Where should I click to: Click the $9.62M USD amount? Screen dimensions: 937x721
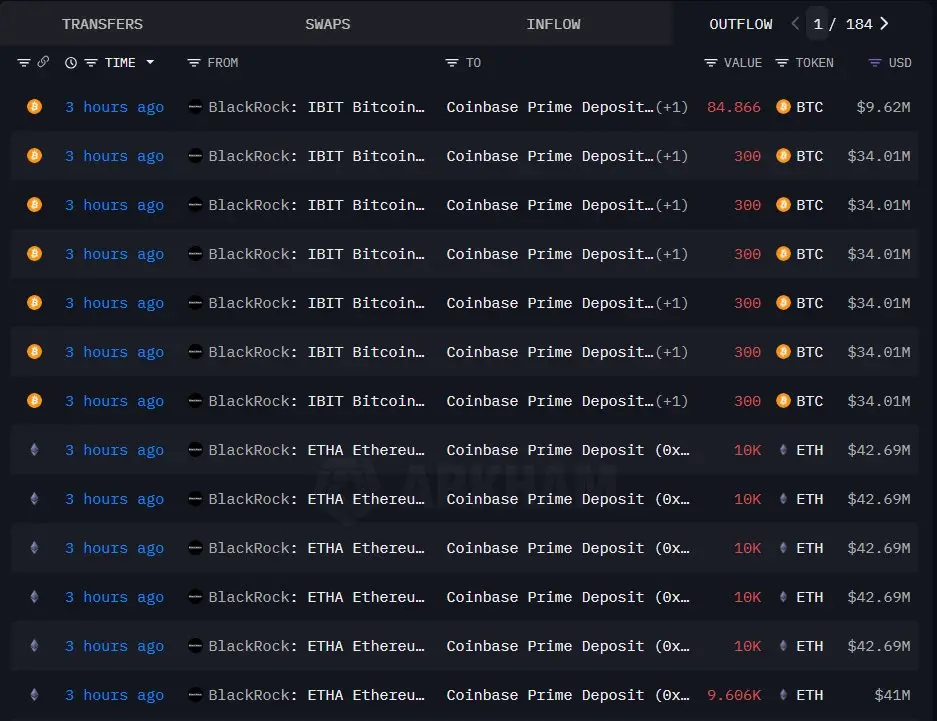pos(883,108)
